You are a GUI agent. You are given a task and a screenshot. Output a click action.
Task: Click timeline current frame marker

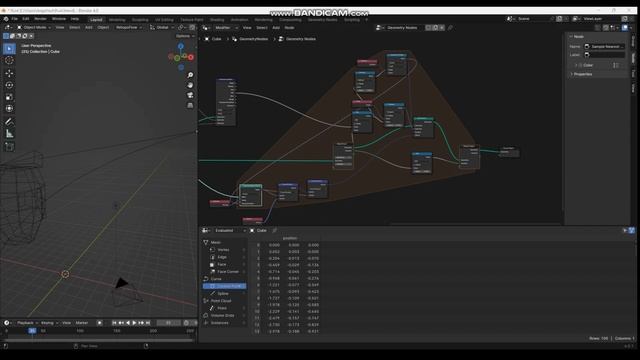[x=32, y=331]
